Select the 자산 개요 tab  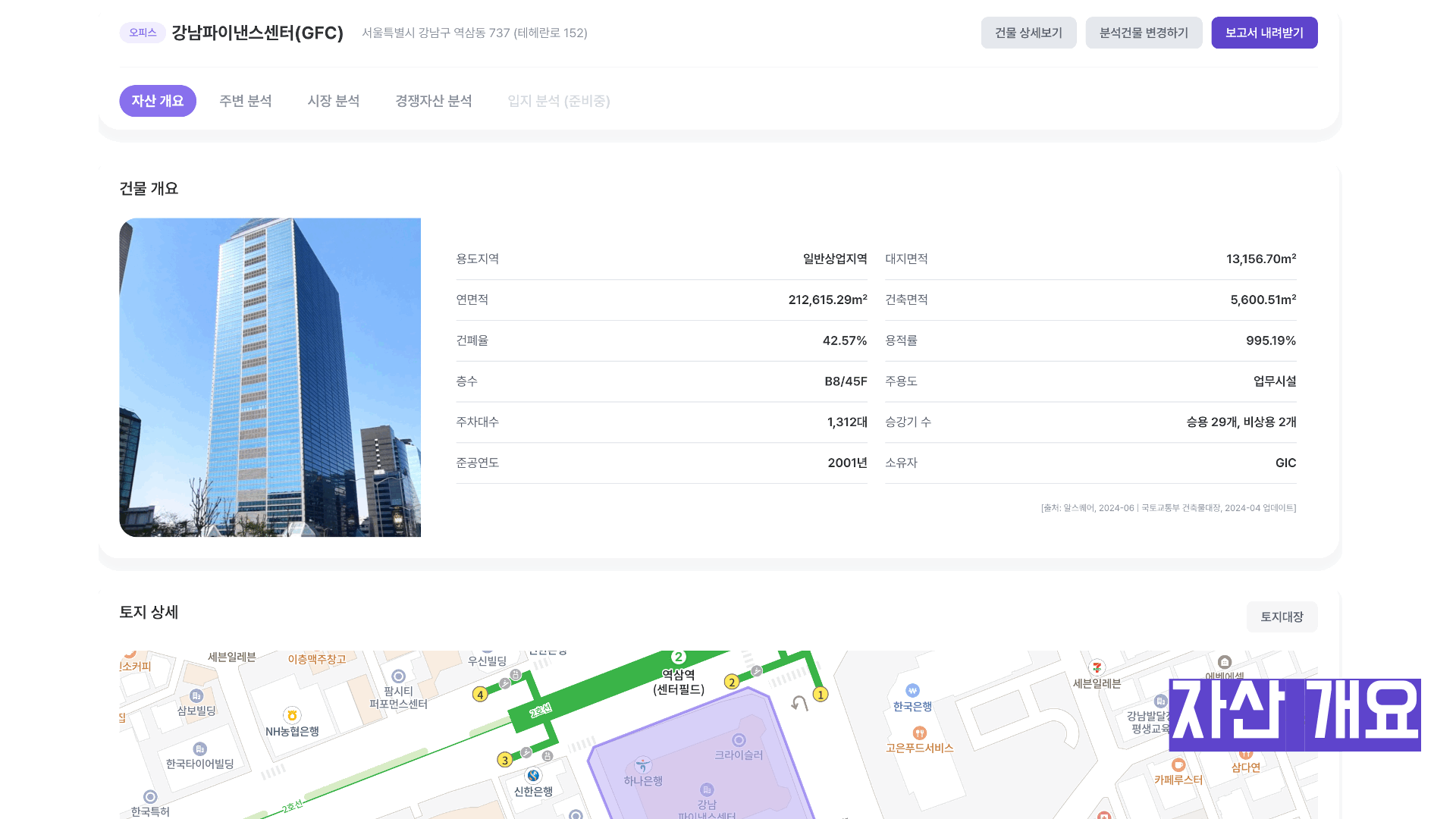(158, 101)
